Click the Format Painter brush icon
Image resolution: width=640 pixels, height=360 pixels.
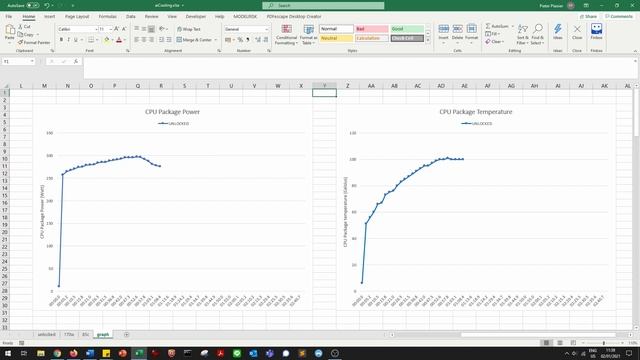coord(20,42)
